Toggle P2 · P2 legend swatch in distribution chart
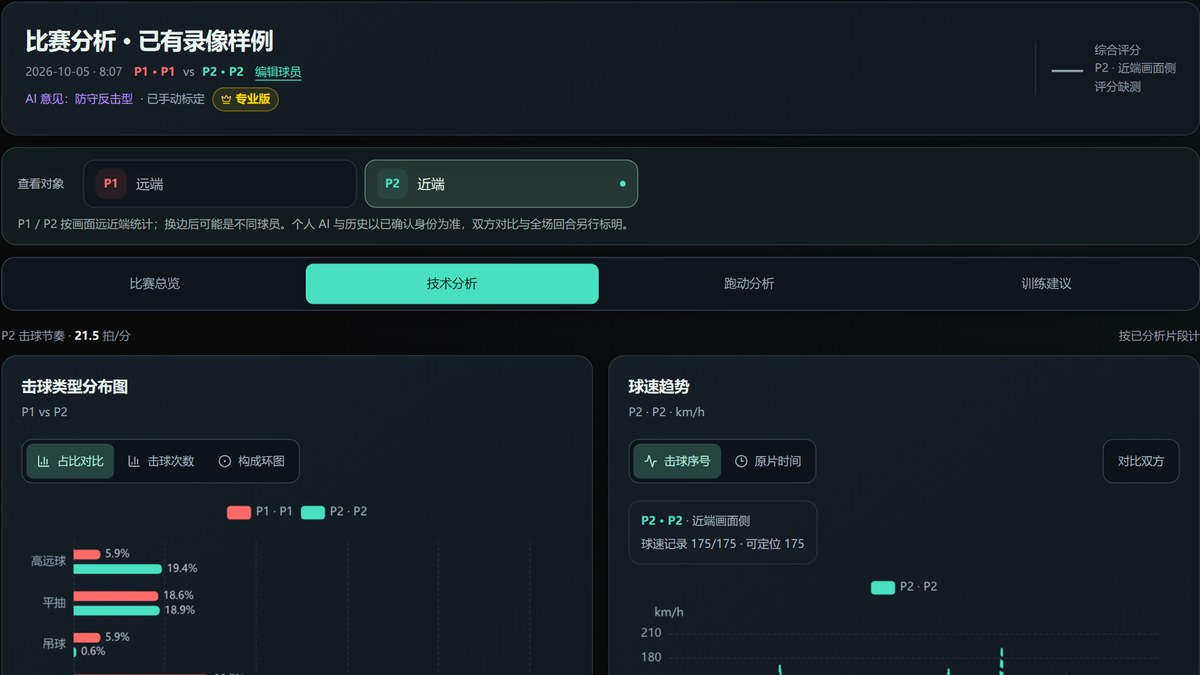The height and width of the screenshot is (675, 1200). [313, 512]
